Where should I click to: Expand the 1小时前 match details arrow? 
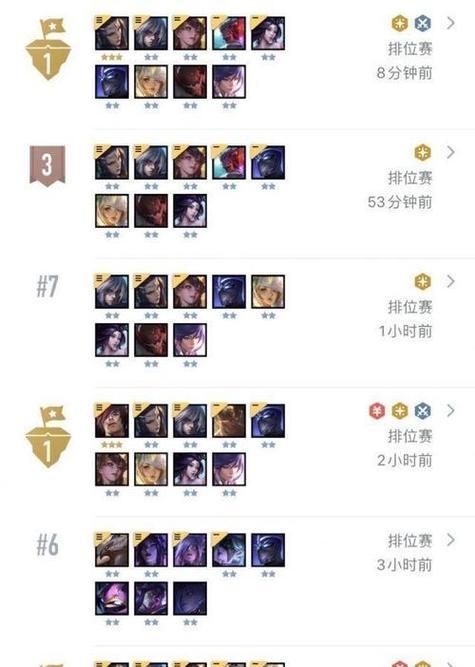[x=451, y=281]
